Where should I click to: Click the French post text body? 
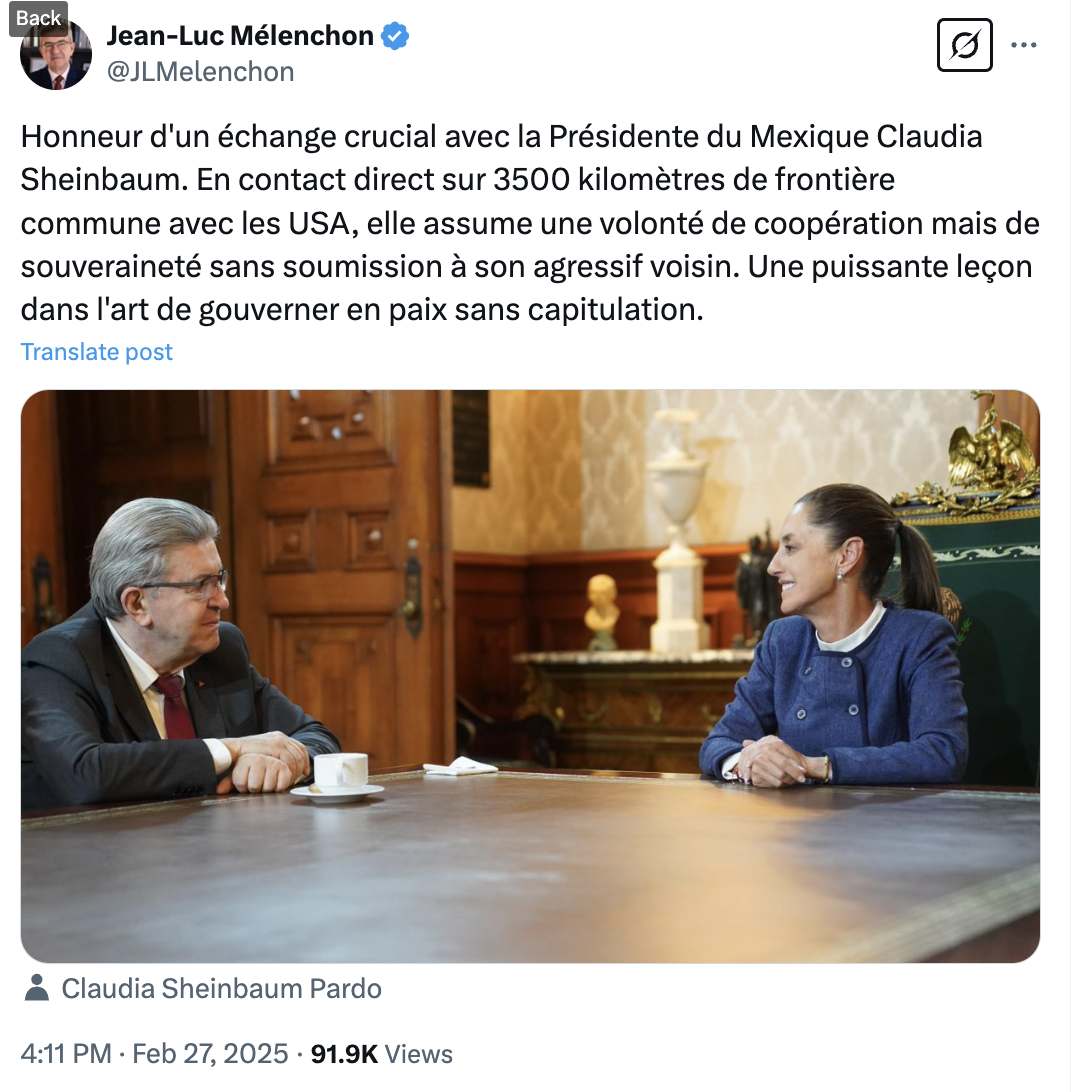point(530,223)
